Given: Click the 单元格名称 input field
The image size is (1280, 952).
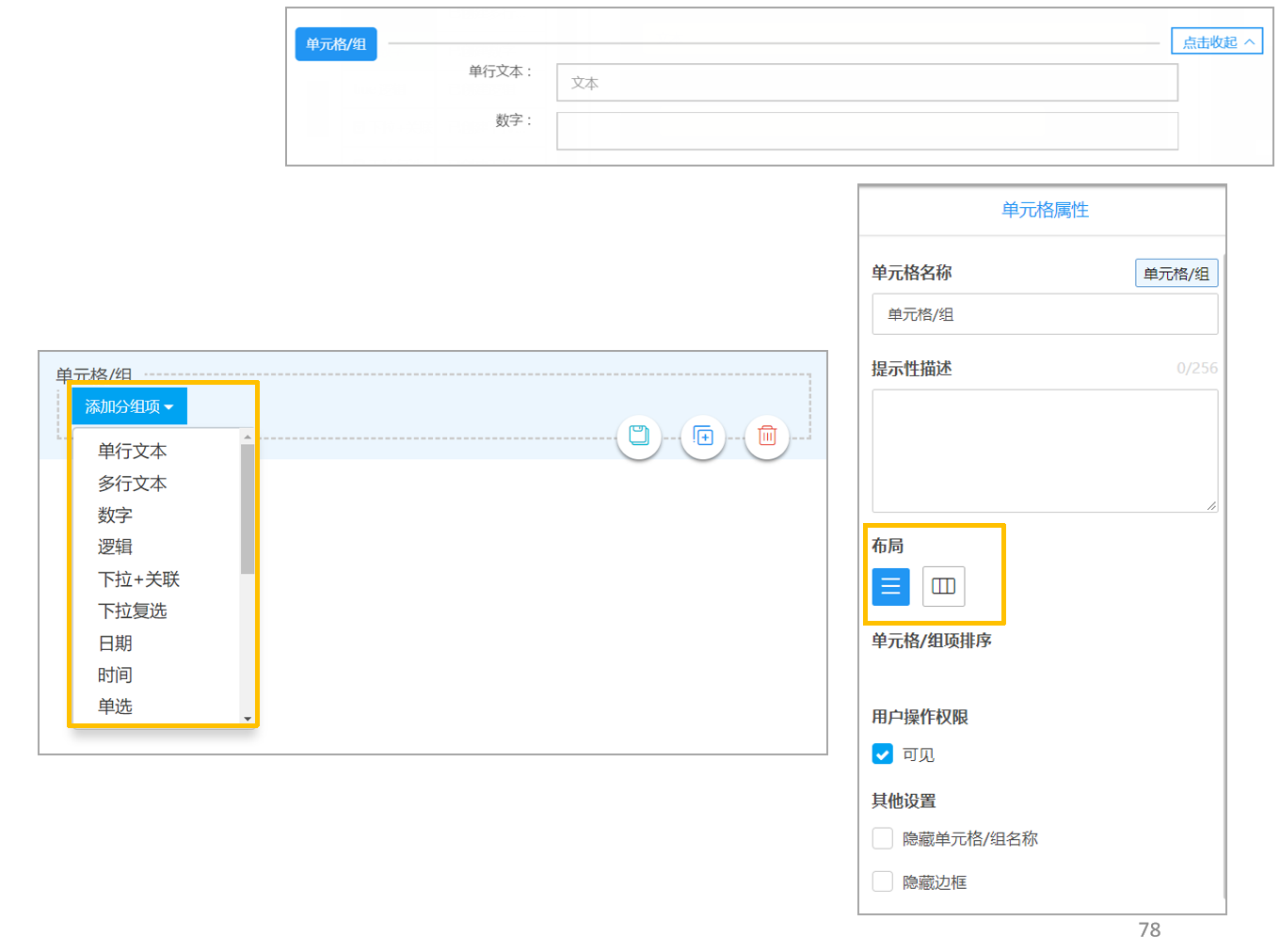Looking at the screenshot, I should [1045, 314].
